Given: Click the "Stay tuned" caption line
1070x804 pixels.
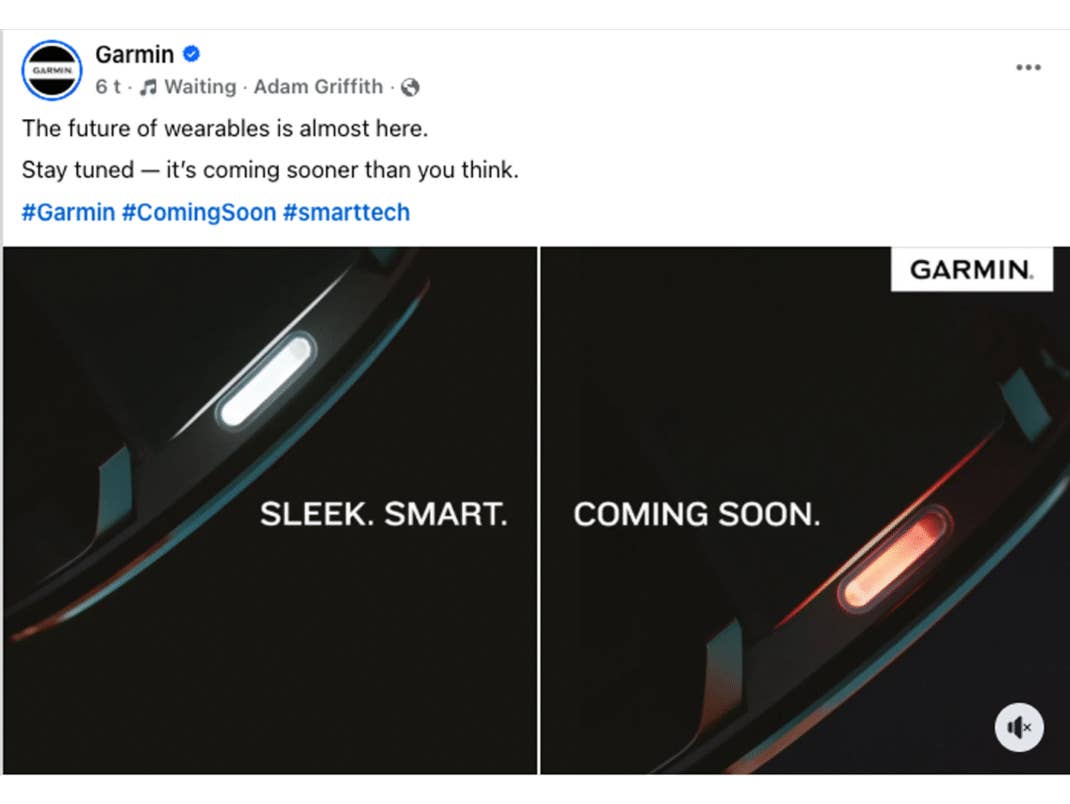Looking at the screenshot, I should tap(270, 170).
